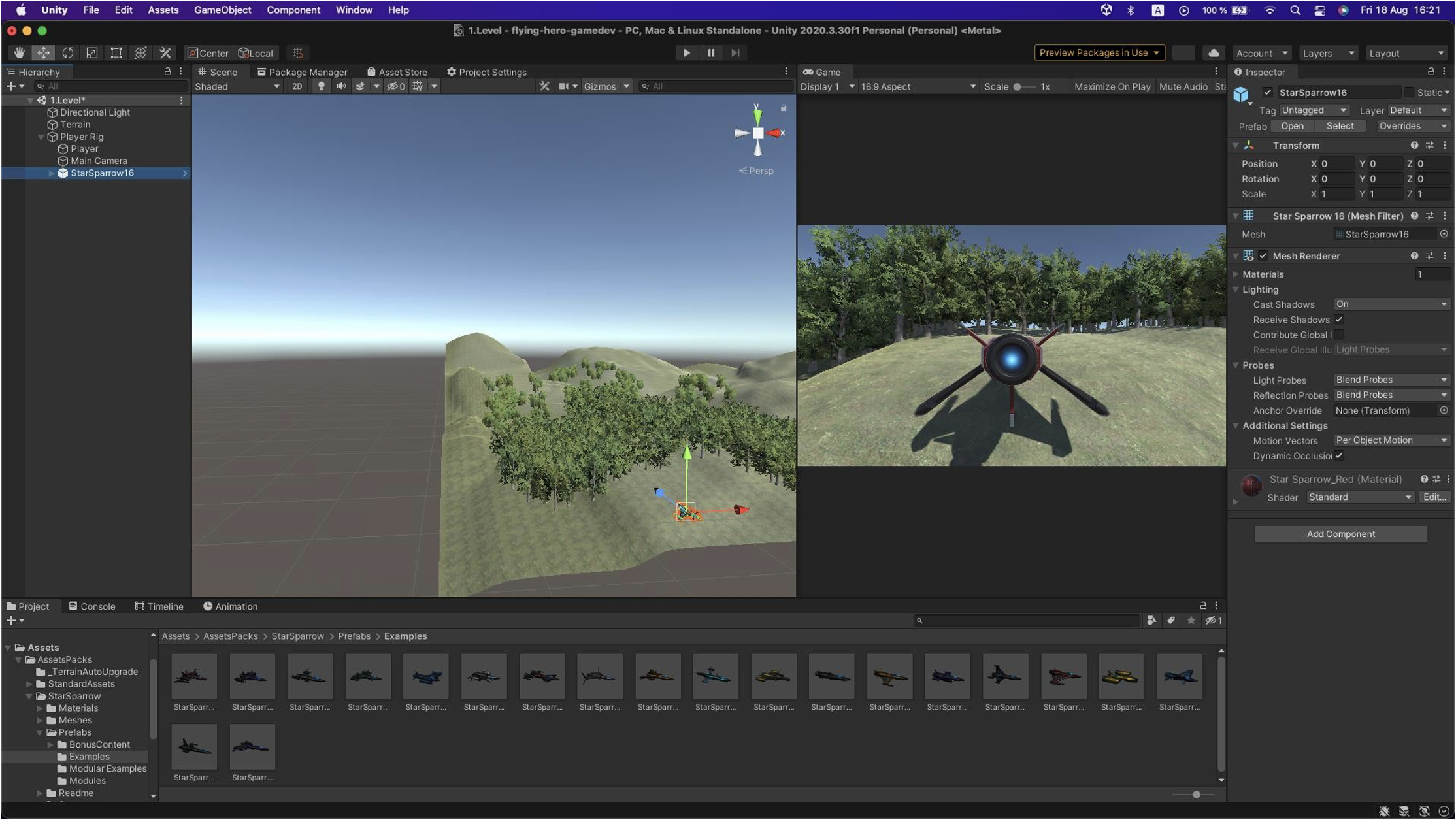Toggle Local handle rotation button

256,53
